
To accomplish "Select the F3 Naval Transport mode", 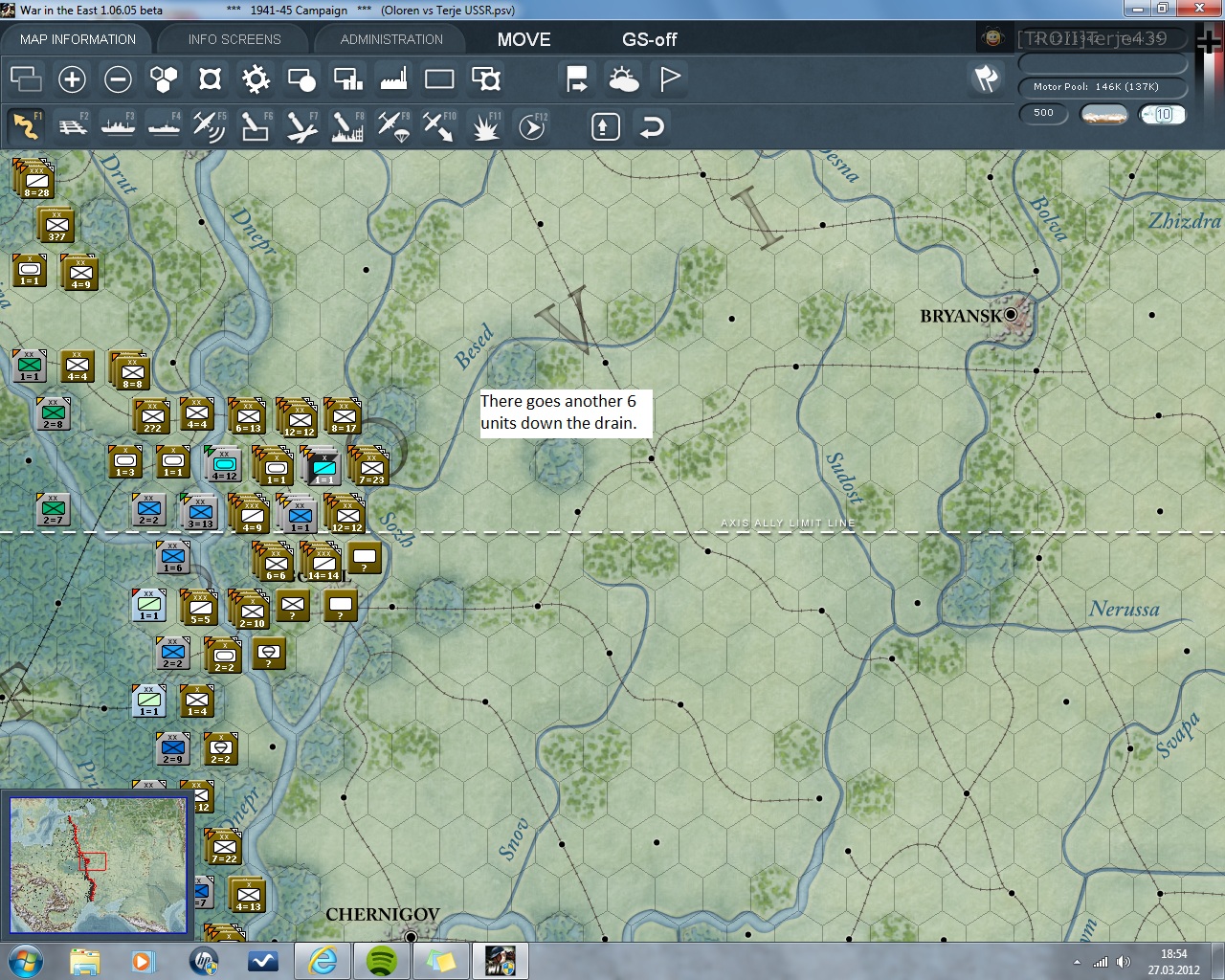I will (118, 126).
